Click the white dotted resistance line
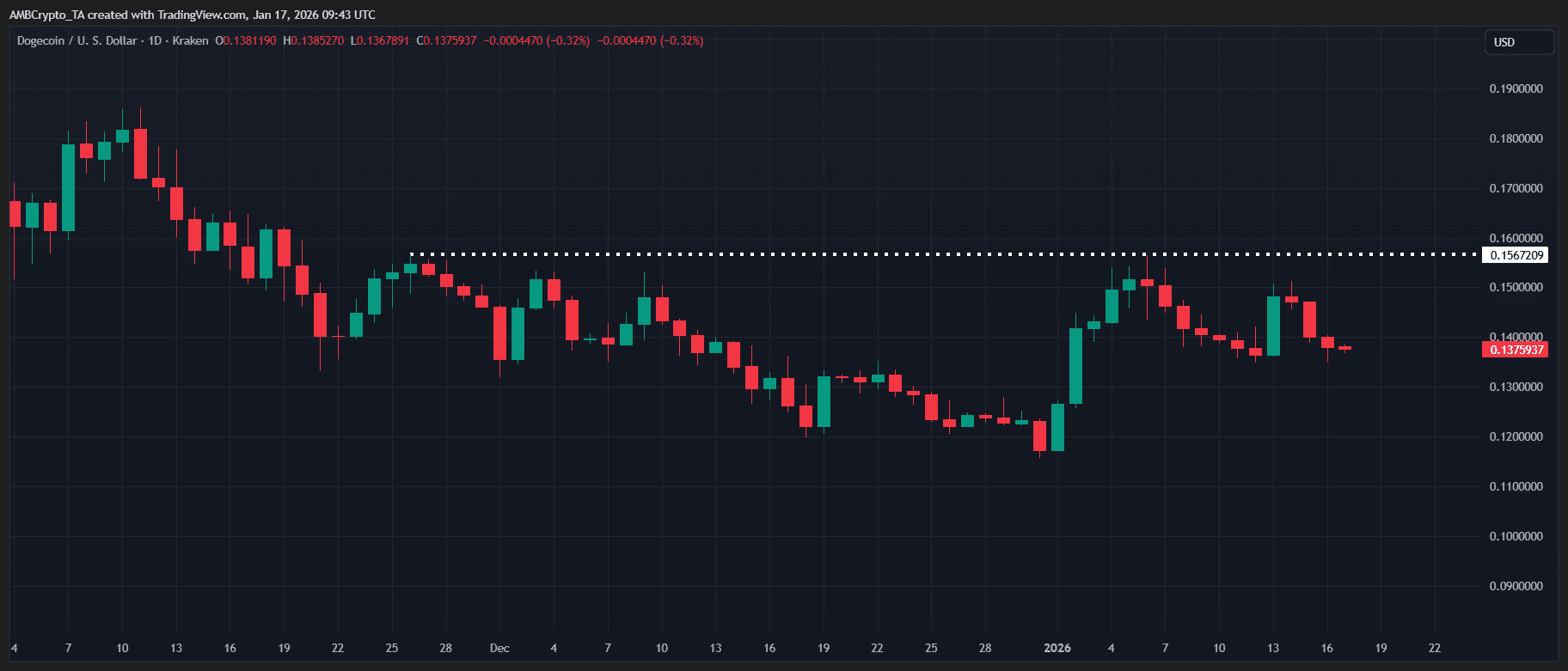The width and height of the screenshot is (1568, 671). (946, 254)
